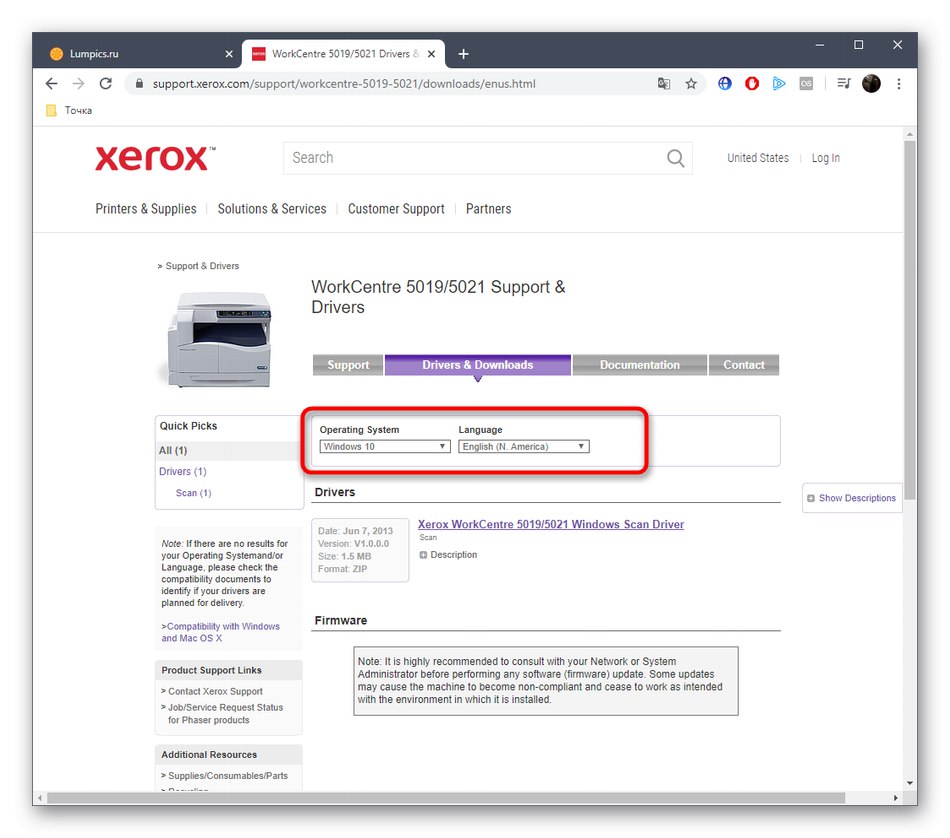The height and width of the screenshot is (838, 950).
Task: Open the media playlist control icon
Action: coord(843,84)
